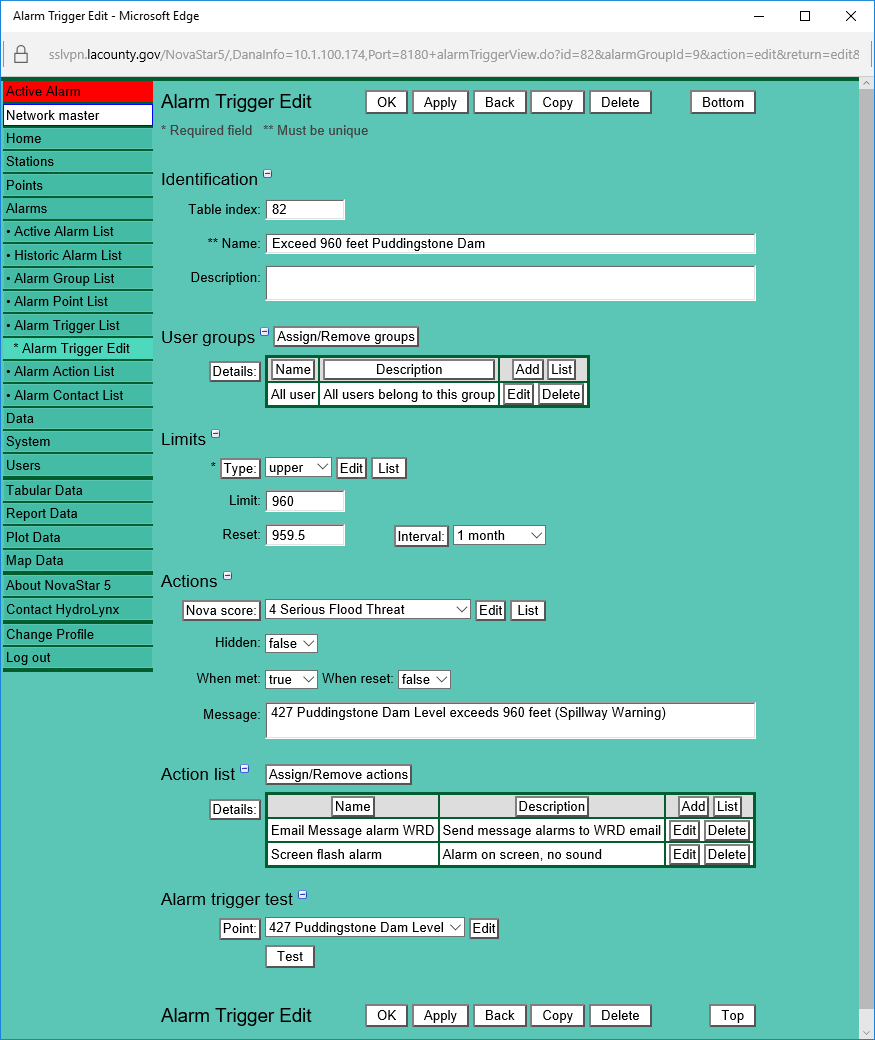Screen dimensions: 875x1040
Task: Change the Hidden false dropdown
Action: [x=291, y=643]
